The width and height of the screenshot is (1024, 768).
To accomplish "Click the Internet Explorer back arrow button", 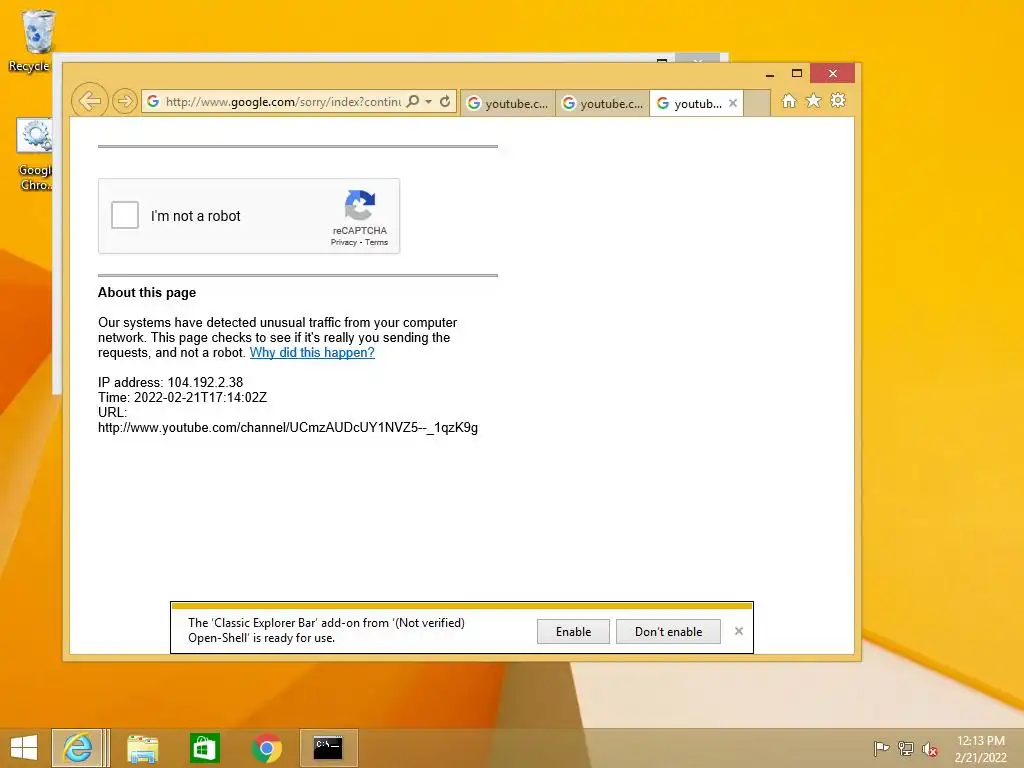I will coord(89,101).
